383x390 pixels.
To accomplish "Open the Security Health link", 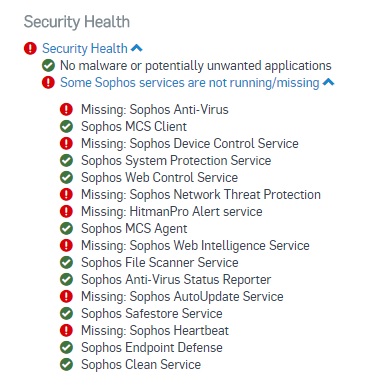I will tap(85, 48).
